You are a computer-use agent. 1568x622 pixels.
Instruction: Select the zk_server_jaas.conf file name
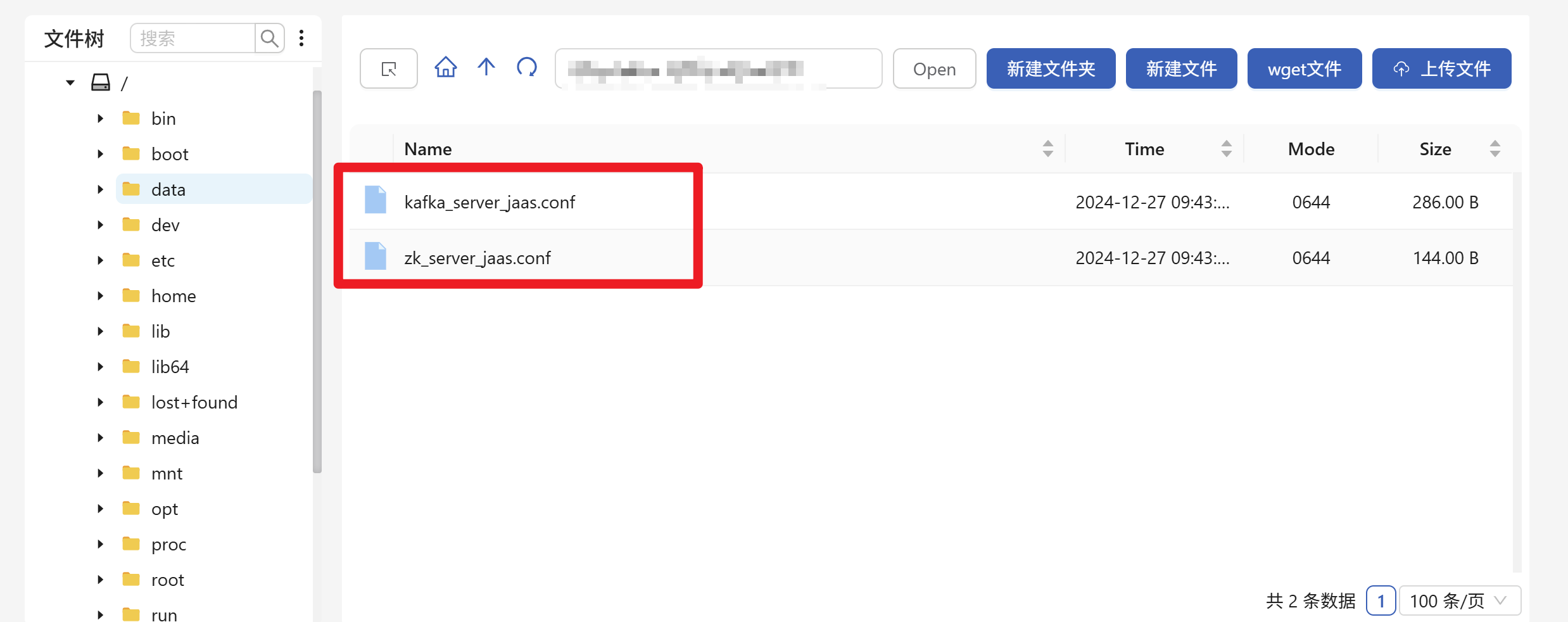click(x=477, y=258)
